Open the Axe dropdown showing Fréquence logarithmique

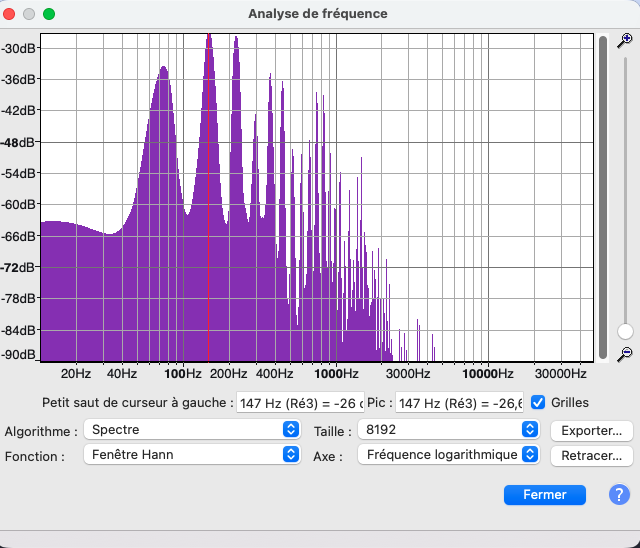pos(449,455)
